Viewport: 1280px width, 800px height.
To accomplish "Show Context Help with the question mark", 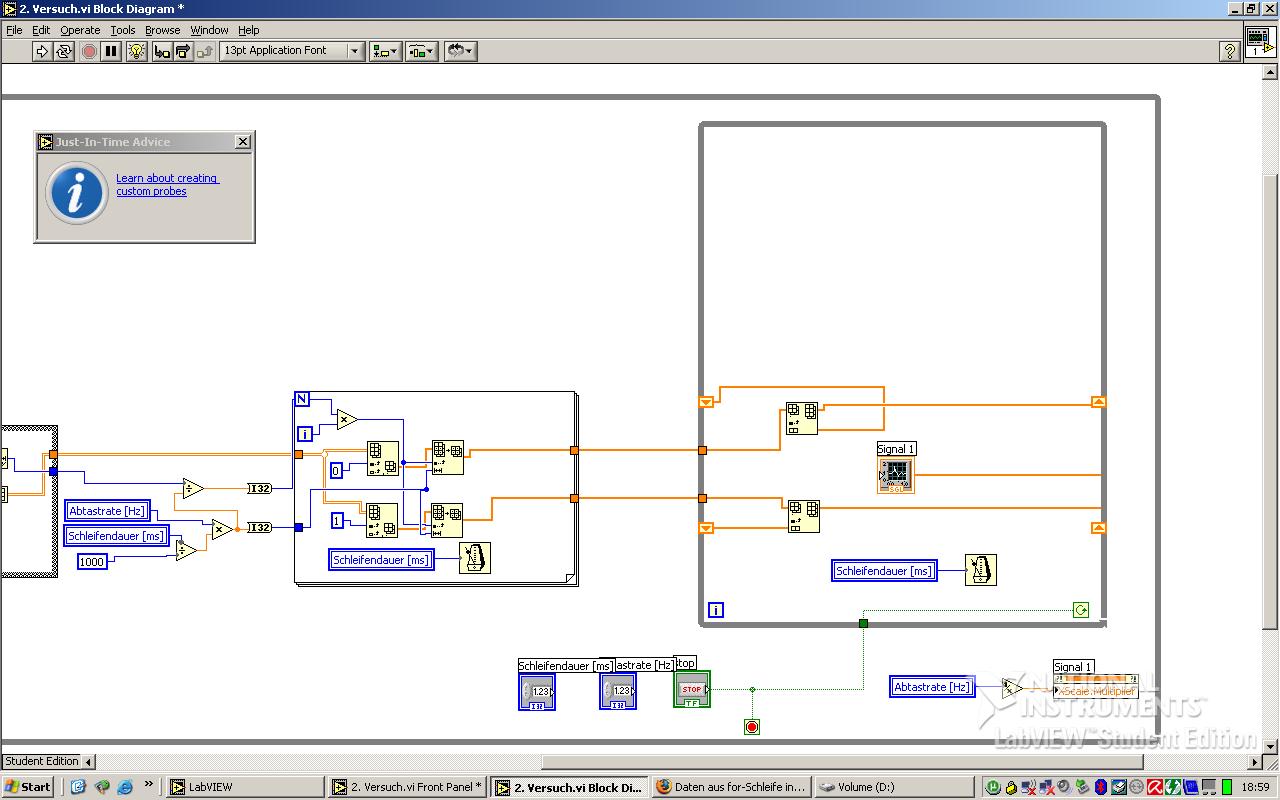I will click(1230, 51).
